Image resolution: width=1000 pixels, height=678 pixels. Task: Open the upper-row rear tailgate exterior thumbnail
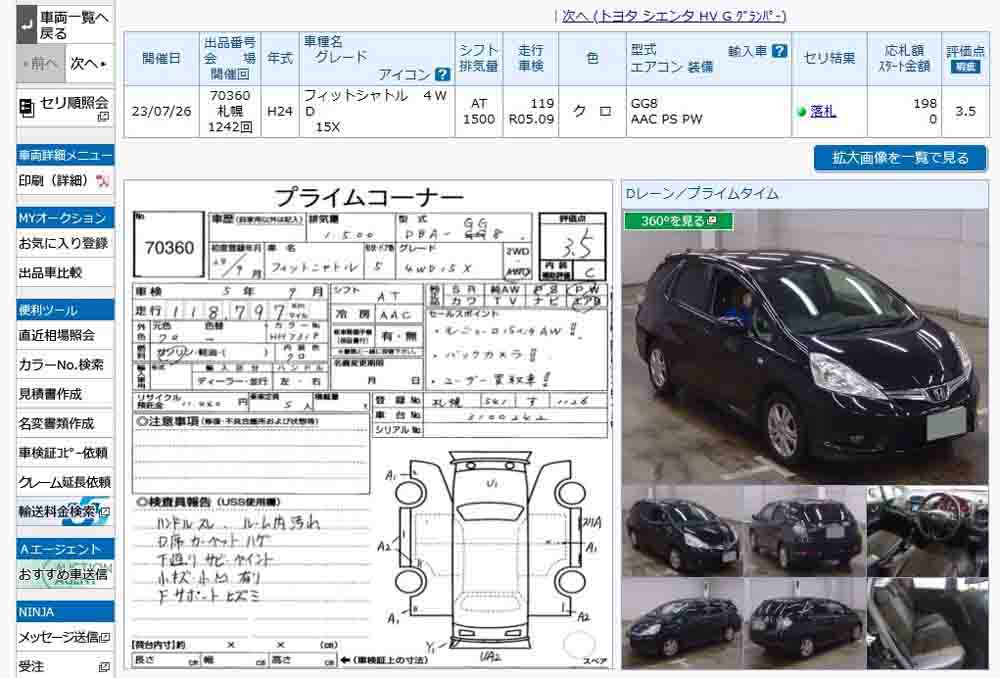point(805,531)
